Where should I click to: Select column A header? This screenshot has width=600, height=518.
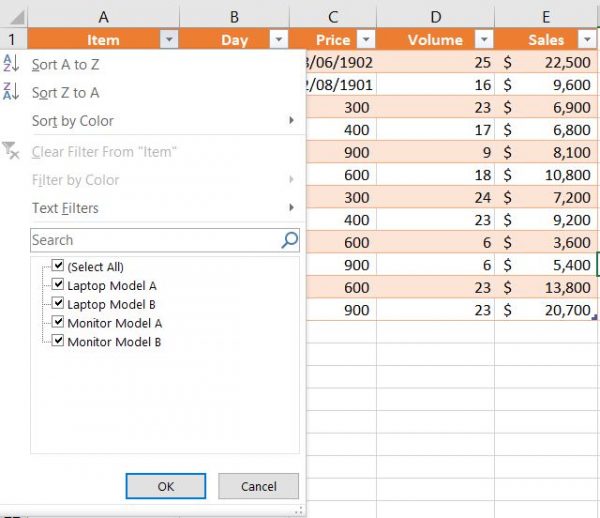[103, 17]
